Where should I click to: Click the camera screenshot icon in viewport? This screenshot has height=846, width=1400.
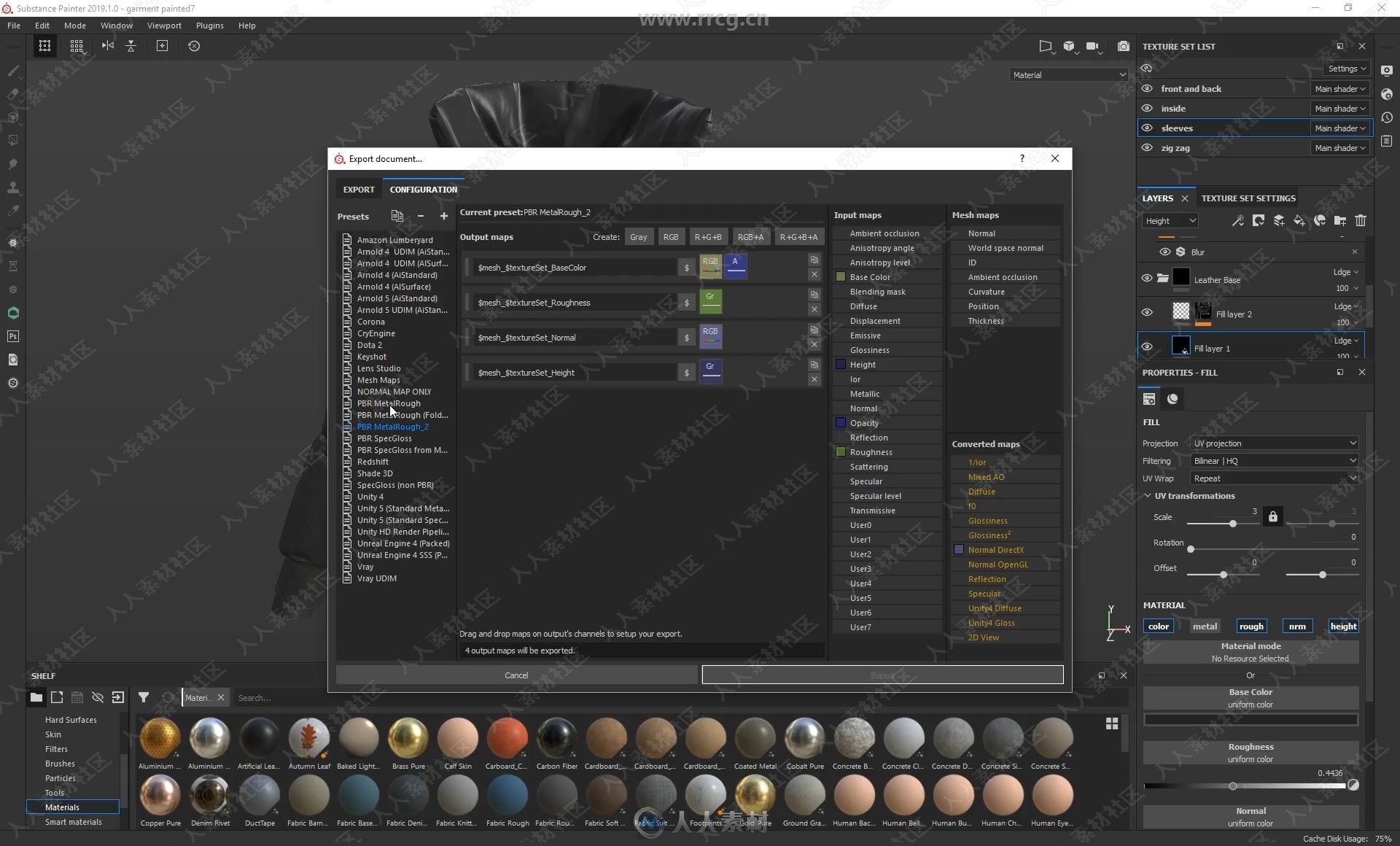[1124, 46]
